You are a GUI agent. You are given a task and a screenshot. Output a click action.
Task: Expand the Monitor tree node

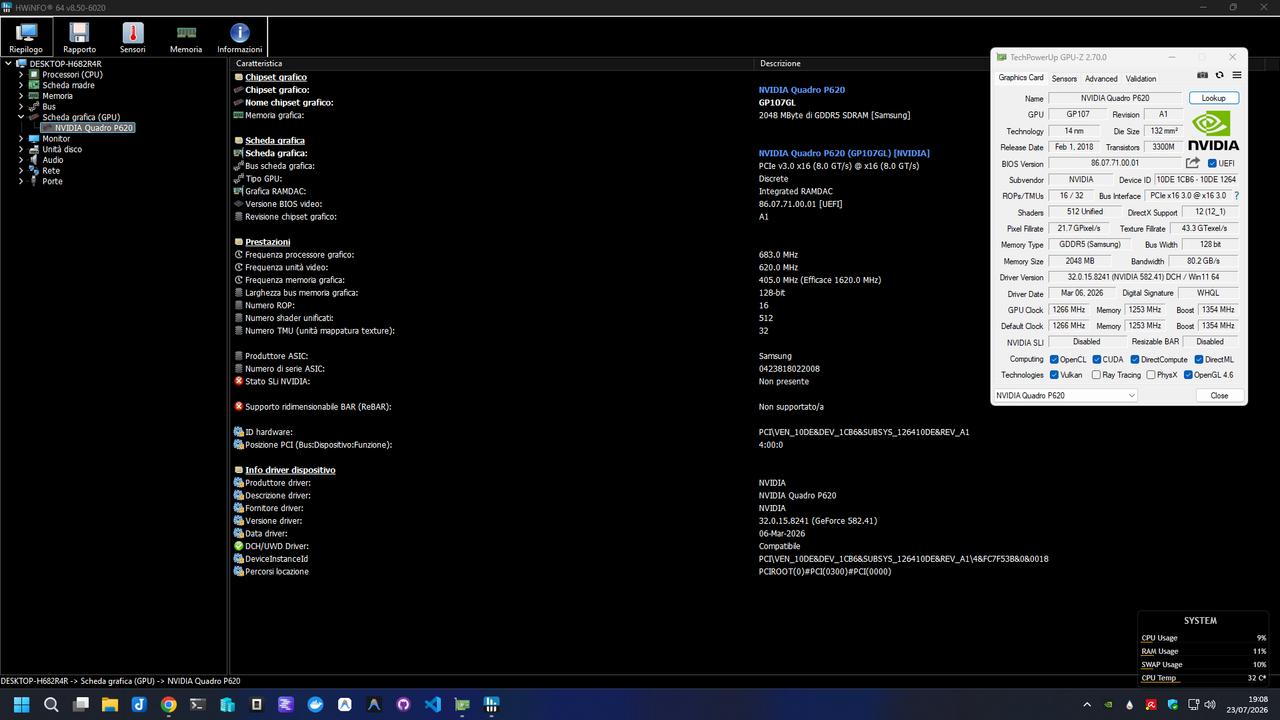(21, 139)
